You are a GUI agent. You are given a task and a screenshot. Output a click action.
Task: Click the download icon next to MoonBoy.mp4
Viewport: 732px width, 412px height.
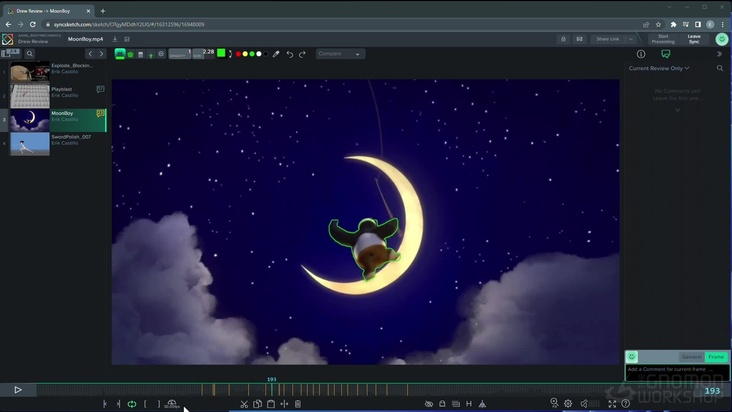click(x=115, y=39)
